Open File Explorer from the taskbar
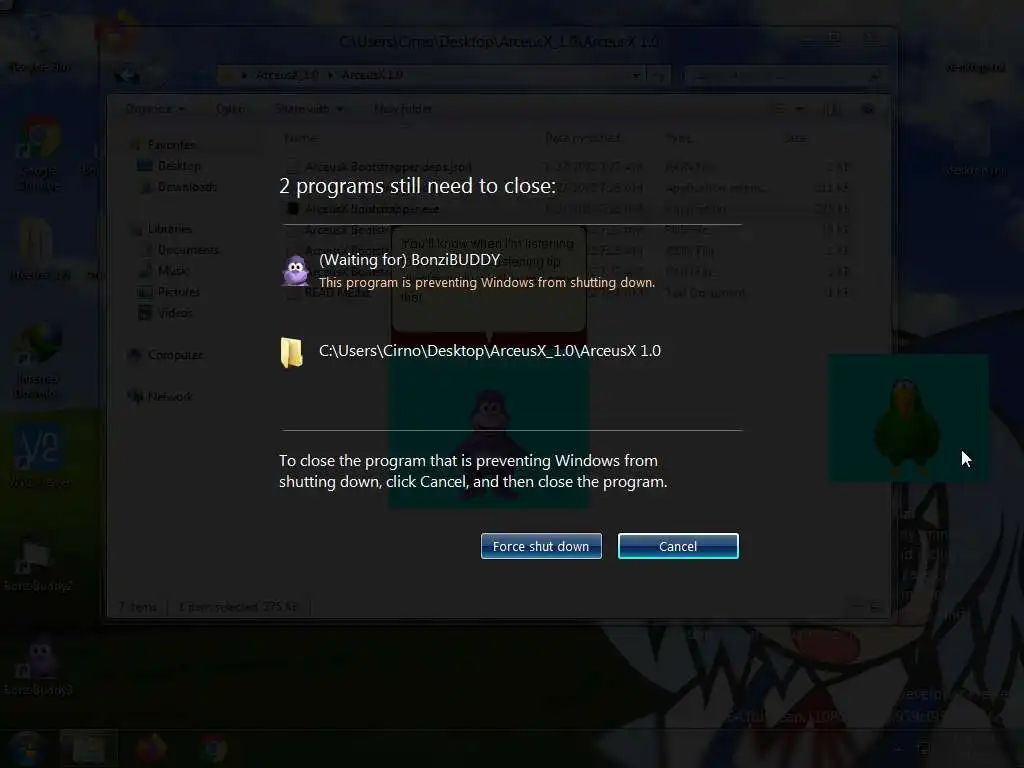 tap(89, 749)
